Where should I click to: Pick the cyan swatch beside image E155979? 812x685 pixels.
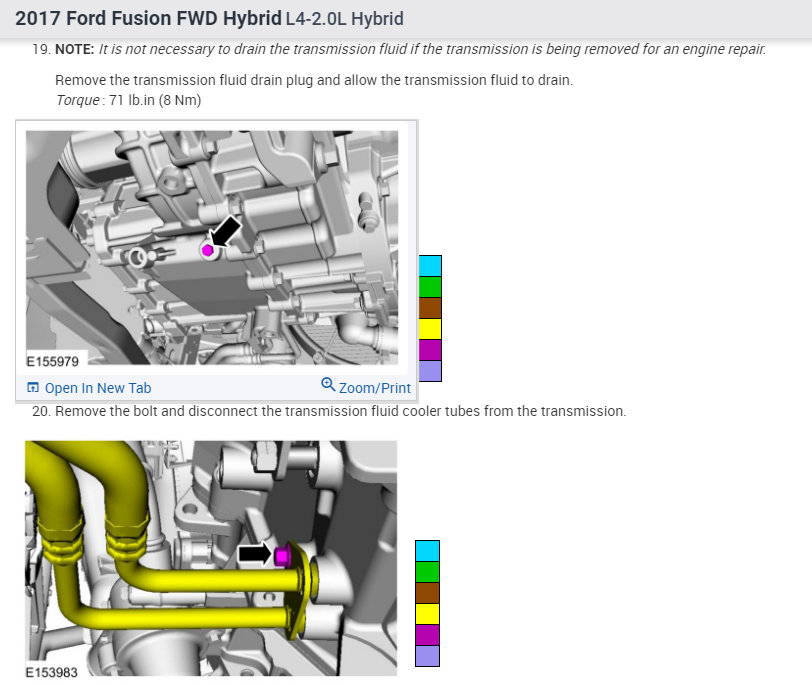[430, 266]
